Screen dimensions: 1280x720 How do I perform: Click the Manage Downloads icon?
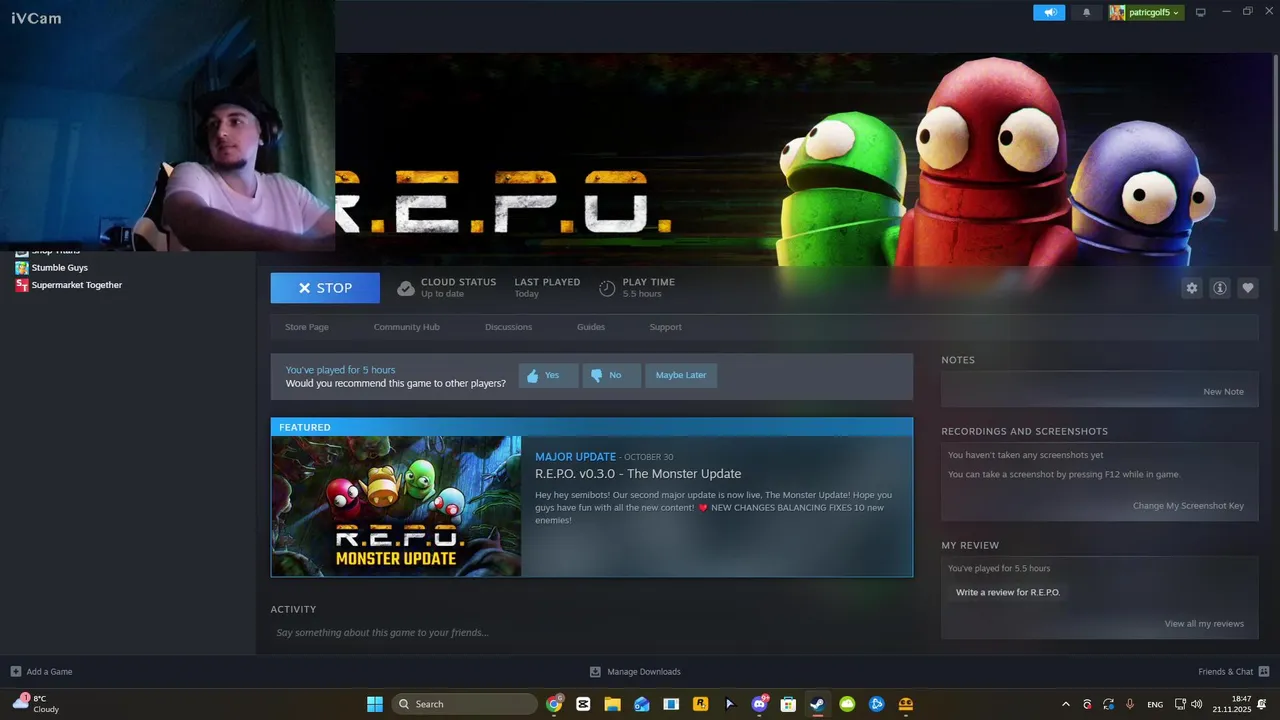click(595, 672)
